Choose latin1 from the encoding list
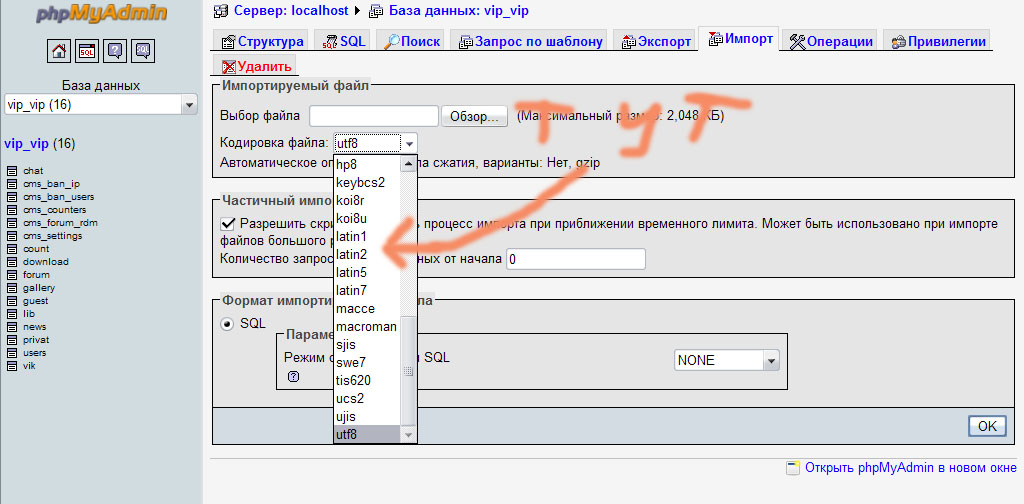This screenshot has width=1024, height=504. click(352, 236)
